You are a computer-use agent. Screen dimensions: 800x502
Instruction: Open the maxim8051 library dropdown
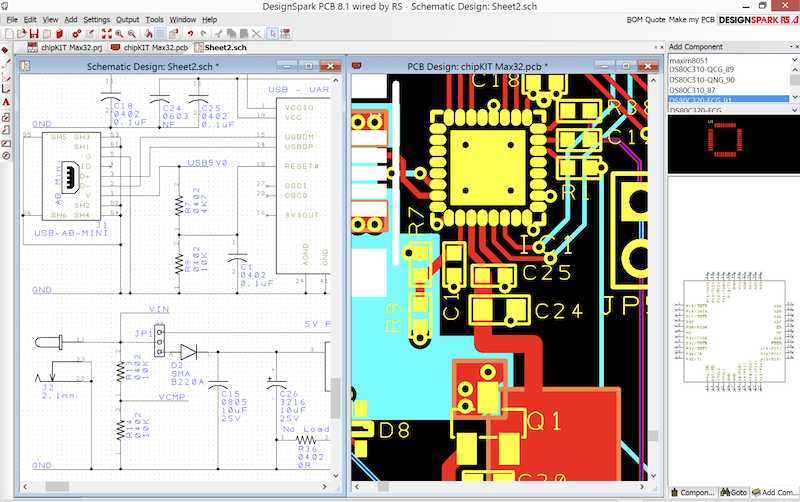click(x=793, y=61)
